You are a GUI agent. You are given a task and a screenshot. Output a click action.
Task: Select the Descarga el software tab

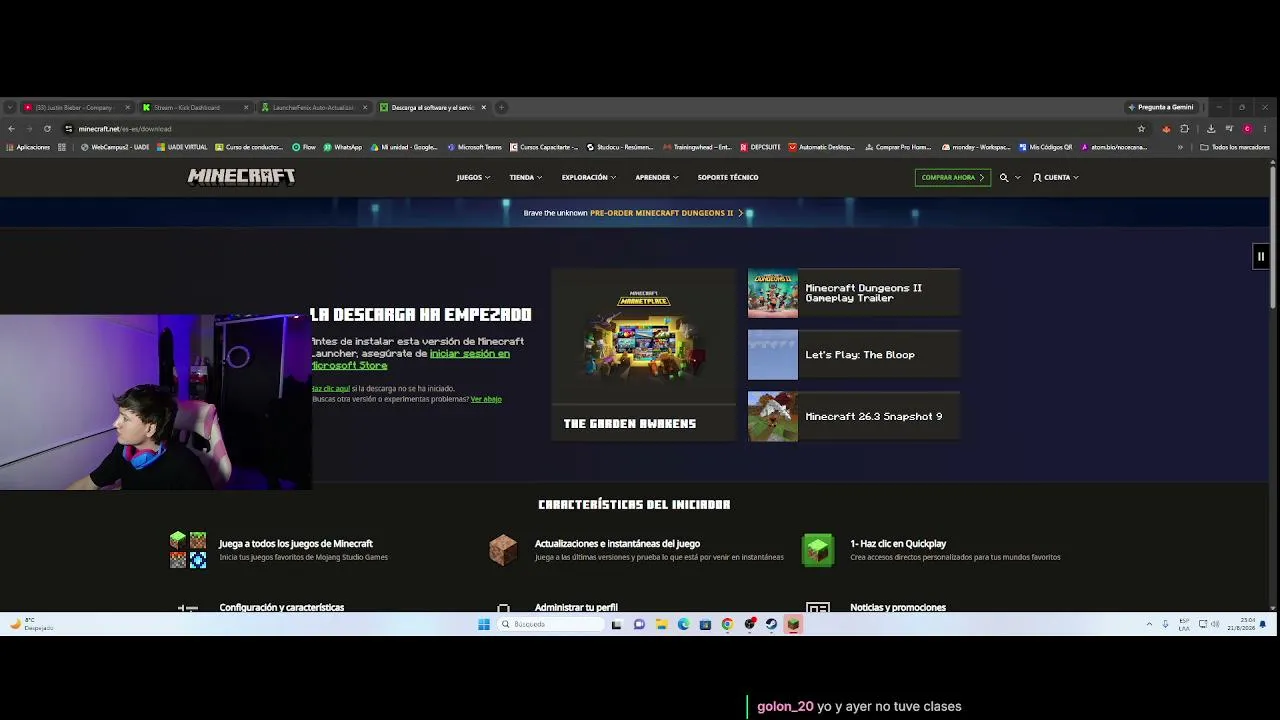click(x=432, y=107)
